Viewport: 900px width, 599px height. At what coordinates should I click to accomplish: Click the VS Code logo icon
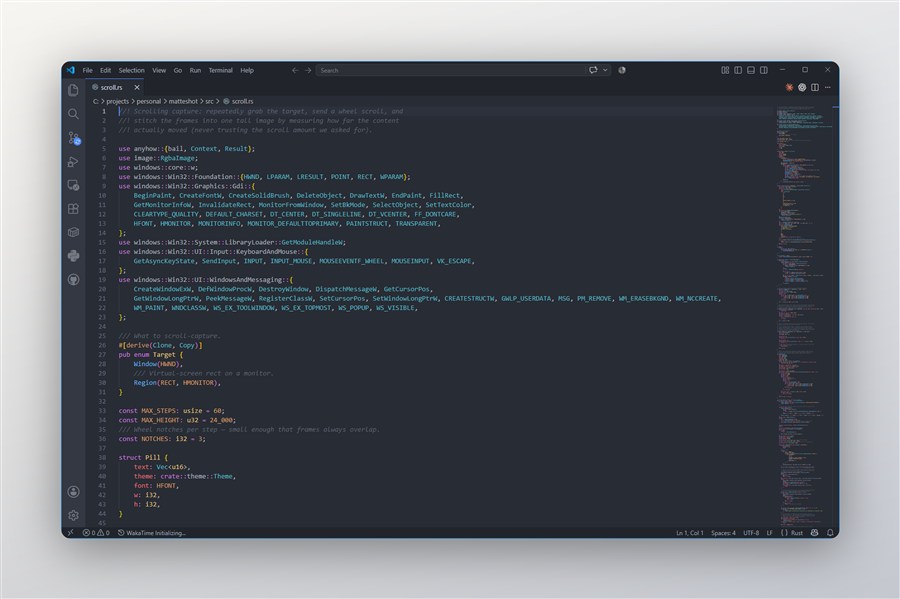[71, 70]
